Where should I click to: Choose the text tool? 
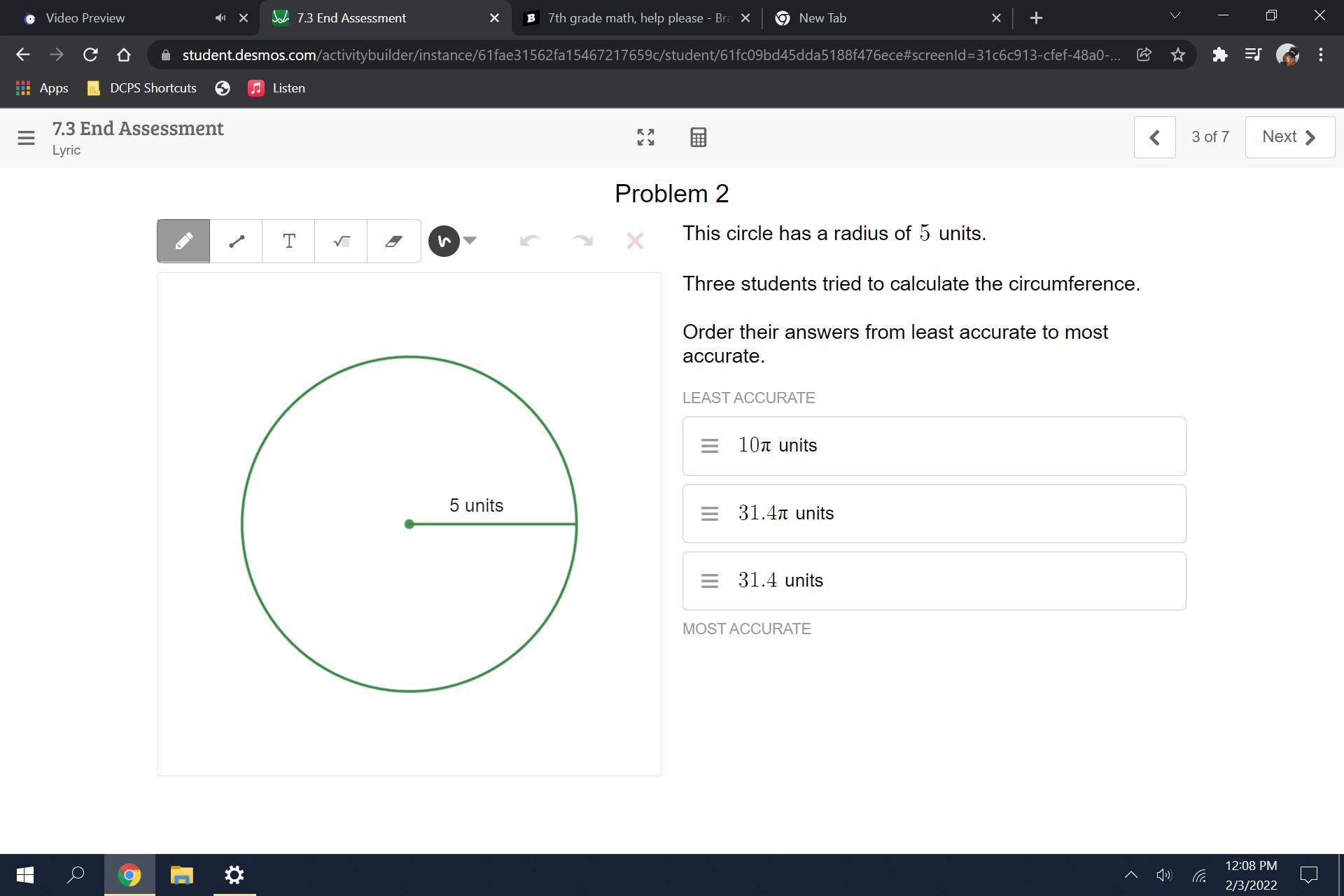coord(288,241)
